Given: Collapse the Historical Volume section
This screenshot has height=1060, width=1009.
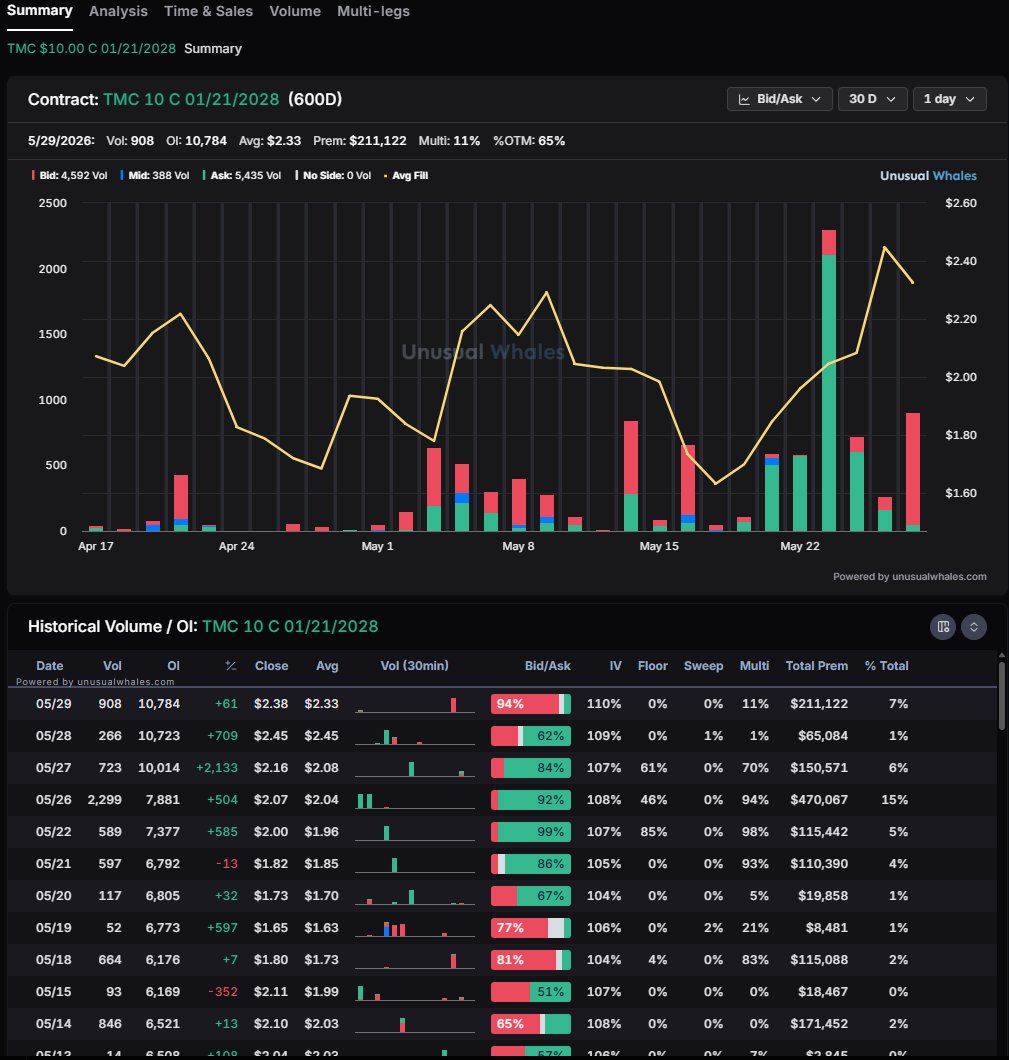Looking at the screenshot, I should 974,627.
